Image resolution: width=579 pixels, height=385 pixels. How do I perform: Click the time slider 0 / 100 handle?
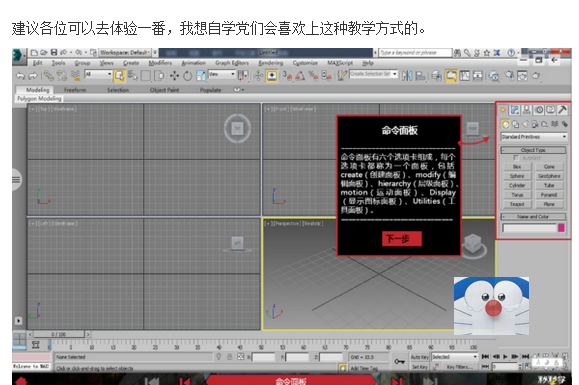point(59,334)
